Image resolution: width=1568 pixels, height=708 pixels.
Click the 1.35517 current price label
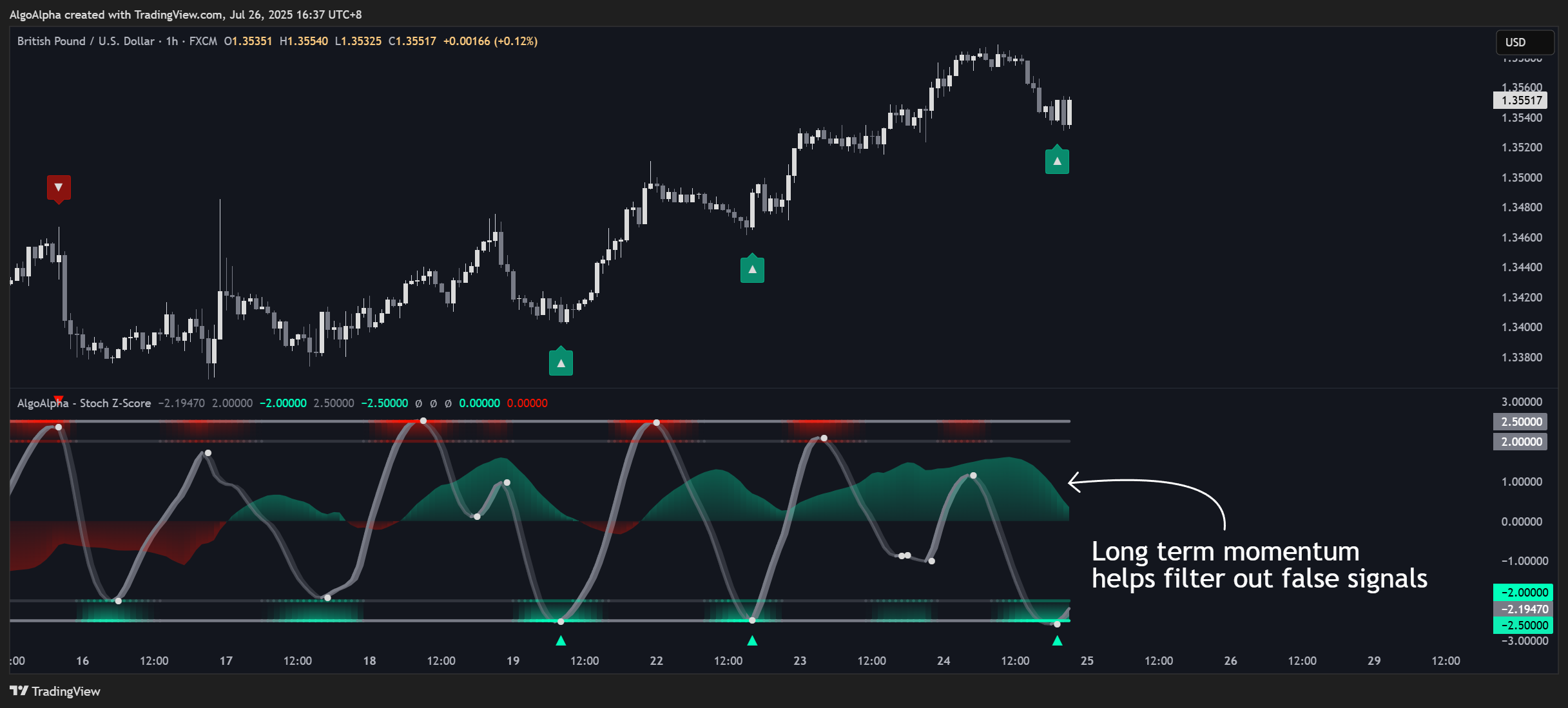click(x=1520, y=100)
